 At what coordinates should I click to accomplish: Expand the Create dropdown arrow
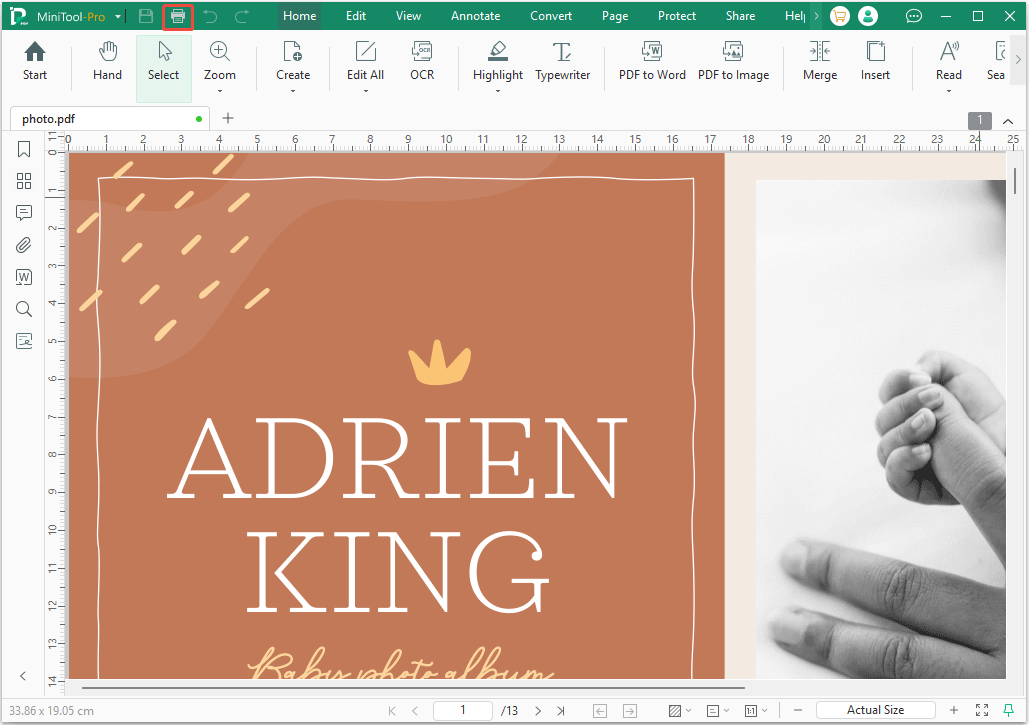[293, 91]
